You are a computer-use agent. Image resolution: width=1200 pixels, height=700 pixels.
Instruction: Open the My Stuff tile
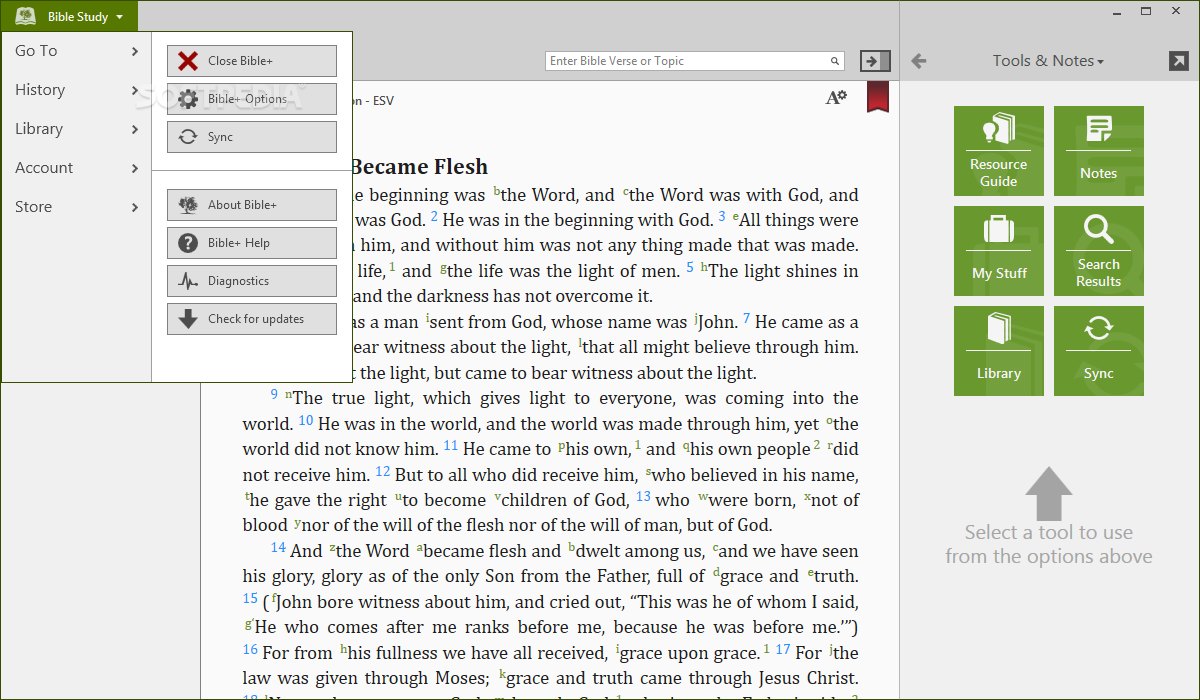tap(999, 251)
